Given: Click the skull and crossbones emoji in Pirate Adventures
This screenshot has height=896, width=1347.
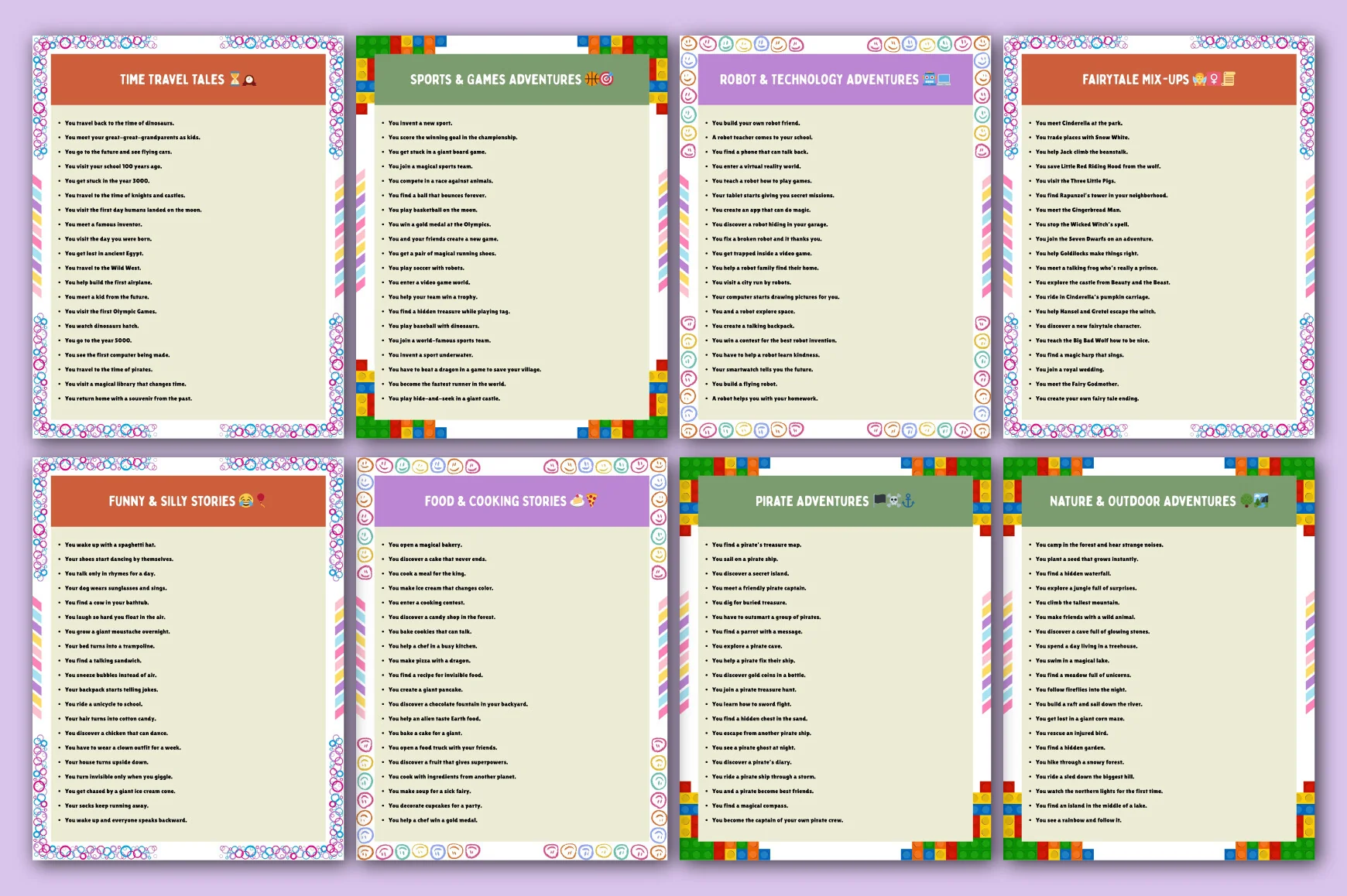Looking at the screenshot, I should pyautogui.click(x=894, y=501).
